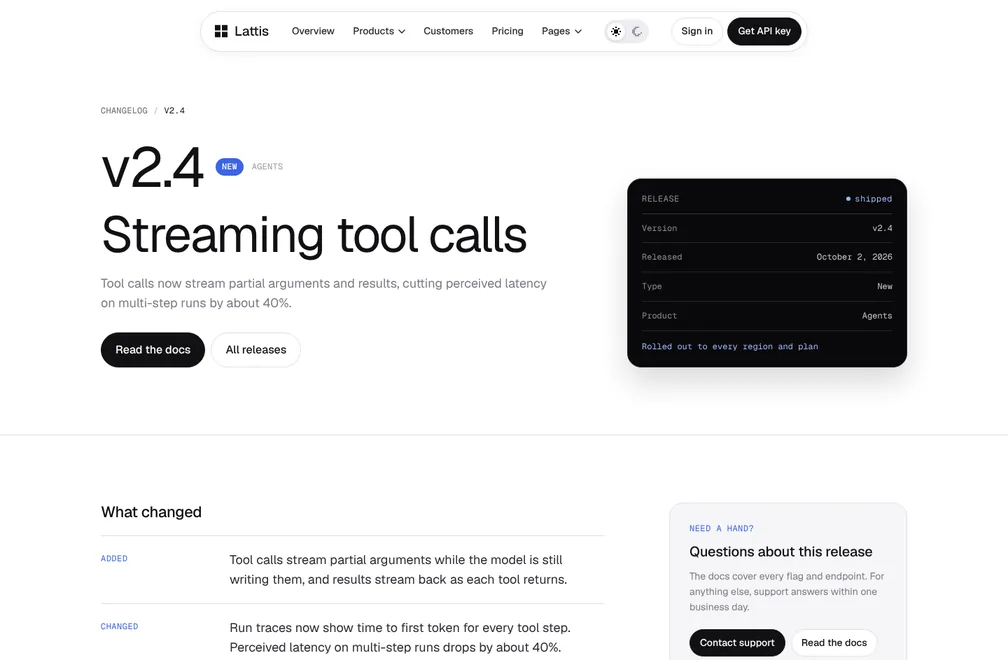Open the Customers nav item
Image resolution: width=1008 pixels, height=660 pixels.
(448, 31)
